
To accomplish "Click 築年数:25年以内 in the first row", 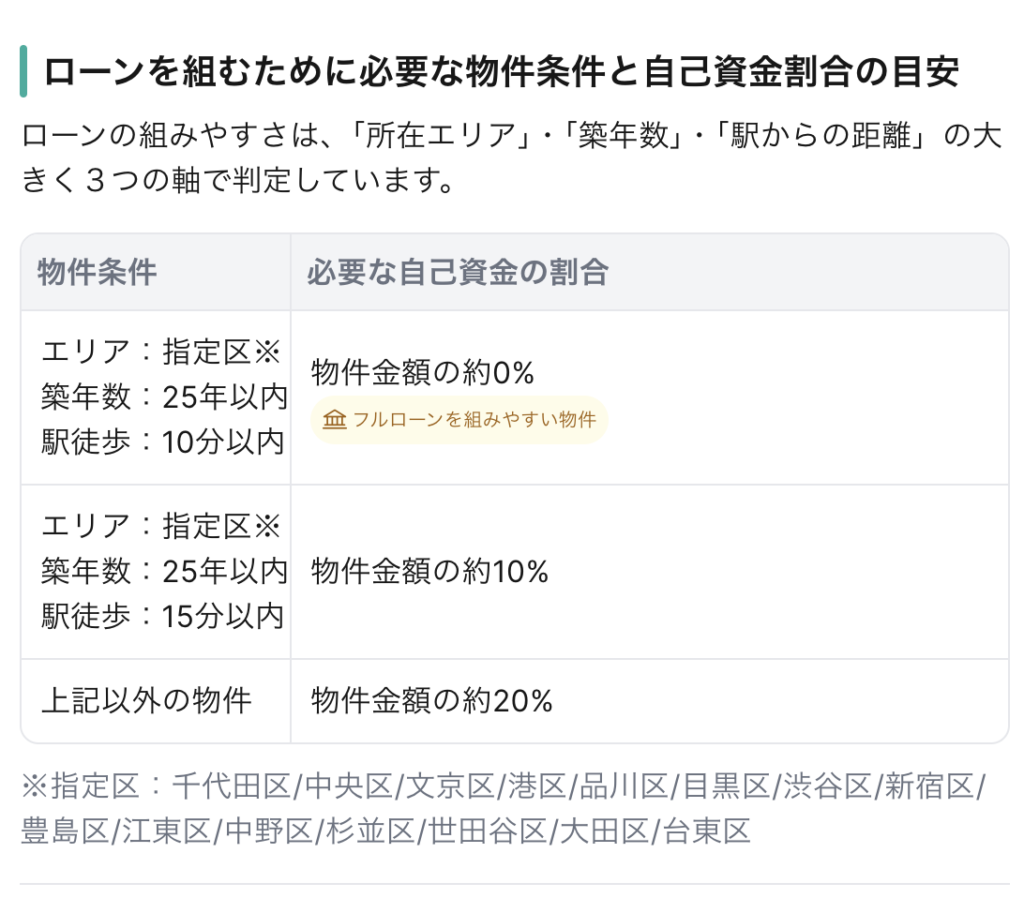I will (165, 397).
